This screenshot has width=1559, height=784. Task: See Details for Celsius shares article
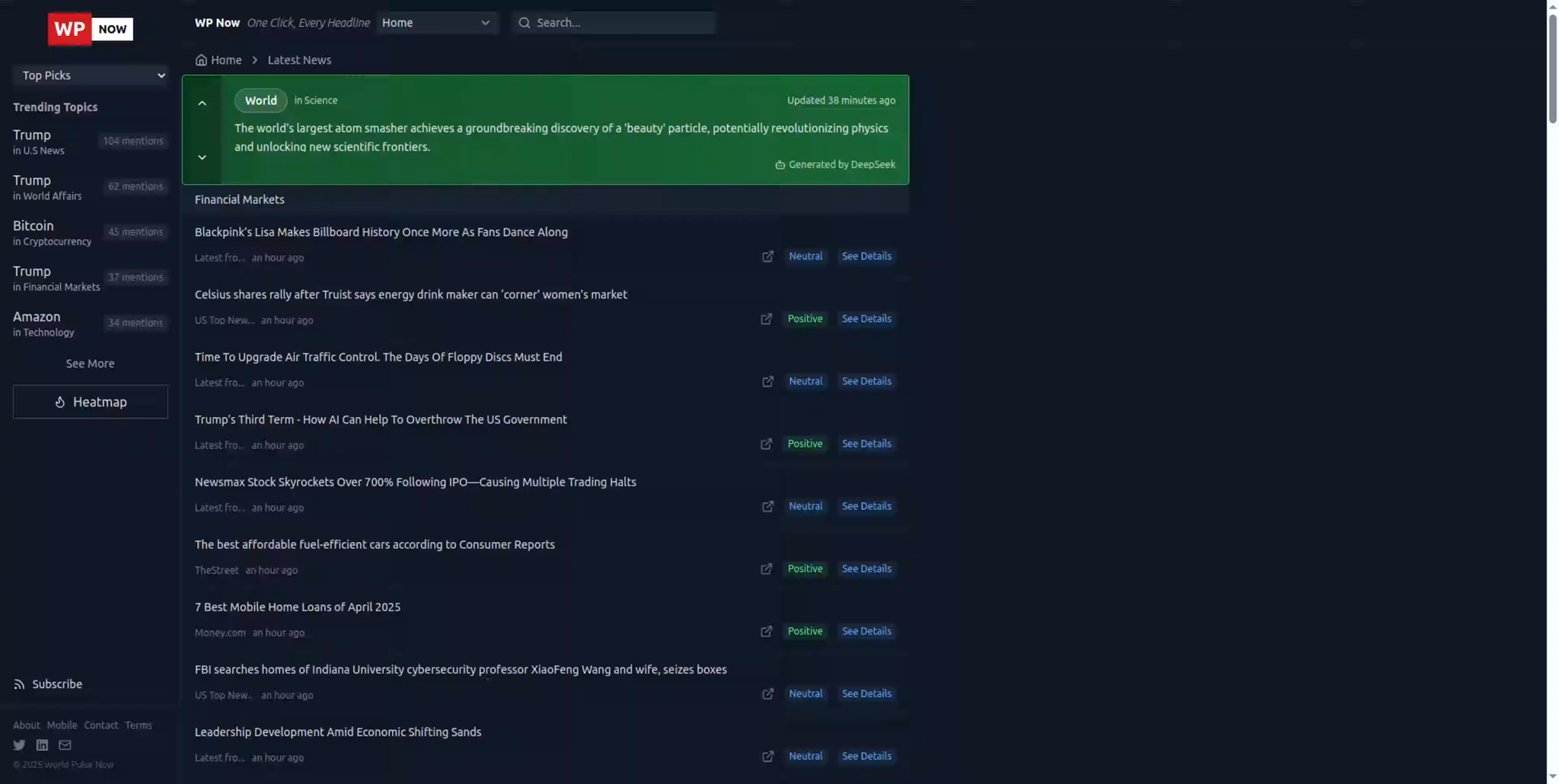coord(866,319)
